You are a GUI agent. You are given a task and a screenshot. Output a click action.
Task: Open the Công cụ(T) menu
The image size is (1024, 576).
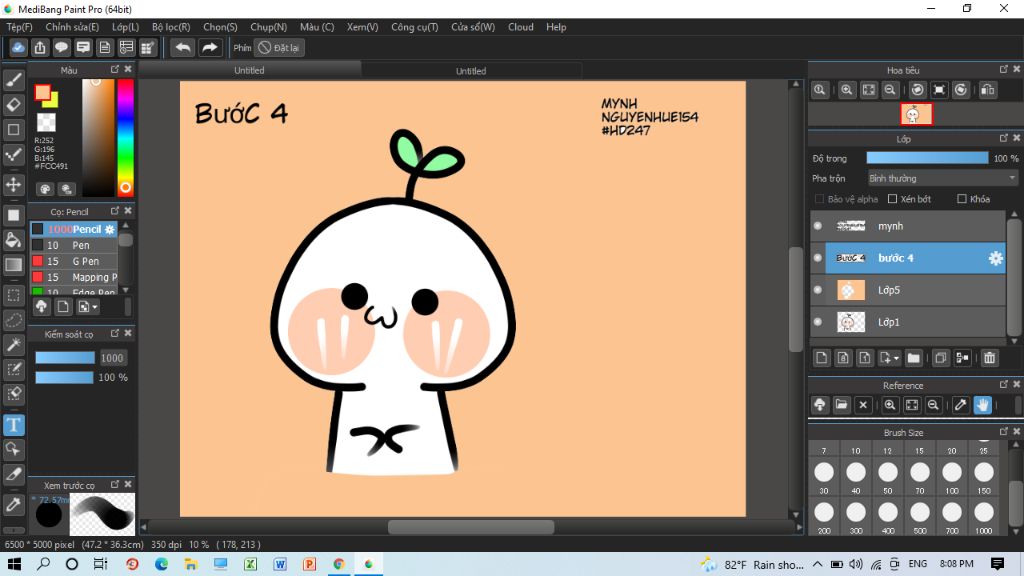click(415, 27)
